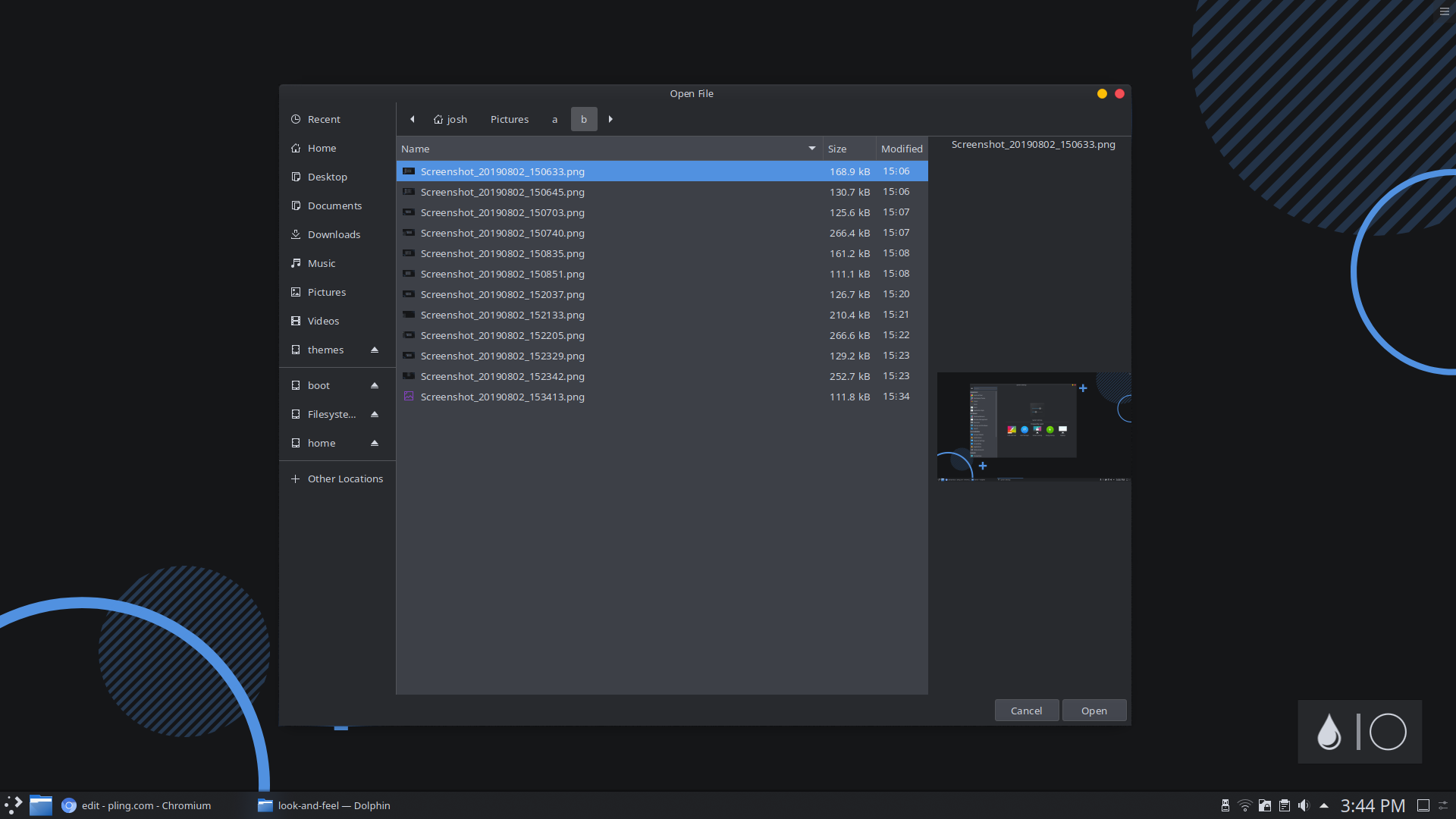Select Screenshot_20190802_152037.png
Image resolution: width=1456 pixels, height=819 pixels.
tap(662, 294)
